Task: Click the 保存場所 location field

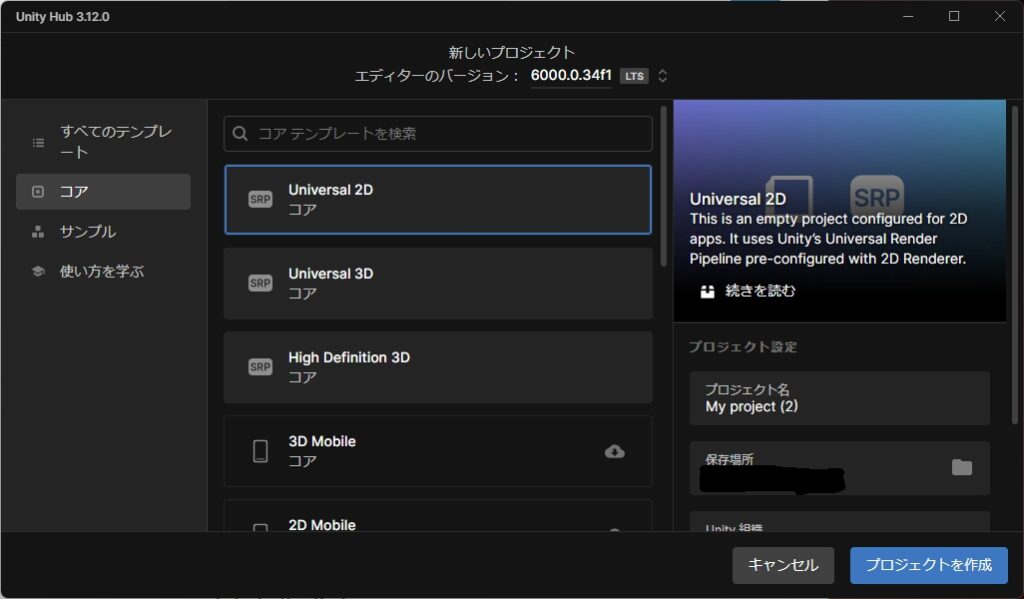Action: point(839,468)
